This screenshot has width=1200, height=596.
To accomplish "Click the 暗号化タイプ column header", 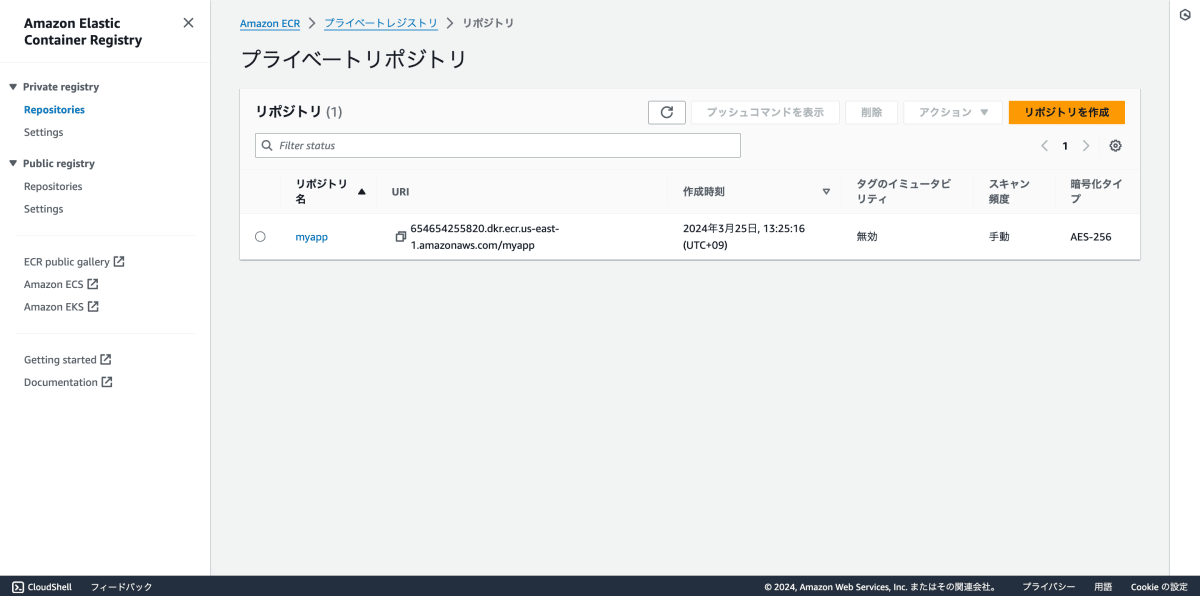I will [x=1096, y=191].
